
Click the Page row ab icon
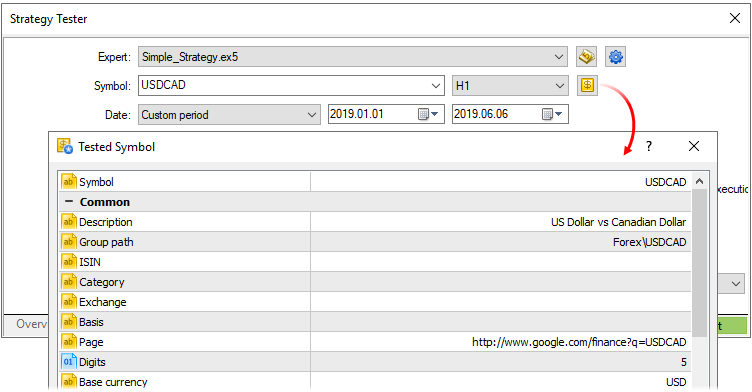[x=69, y=342]
